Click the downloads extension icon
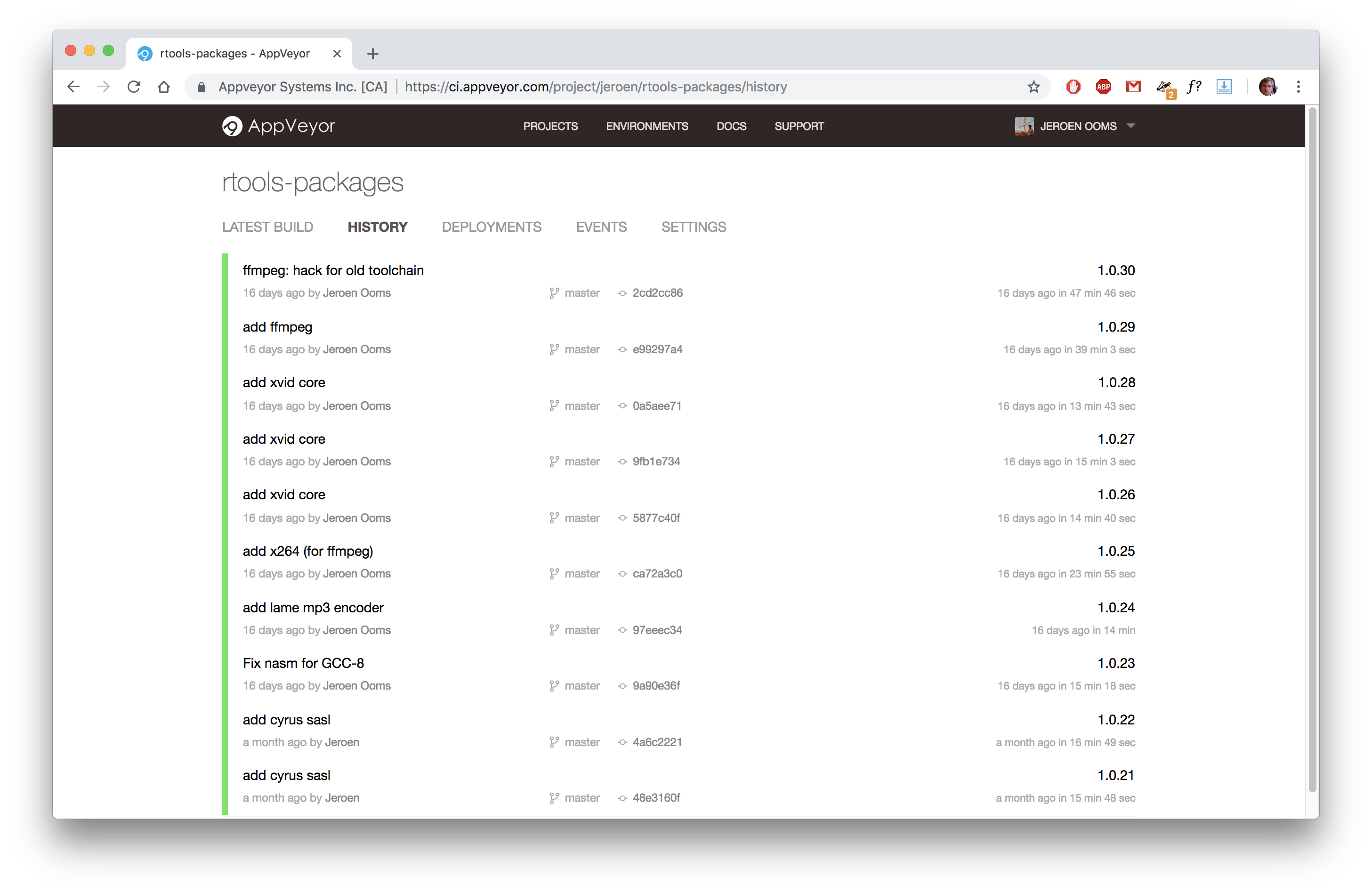Image resolution: width=1372 pixels, height=894 pixels. click(1224, 87)
